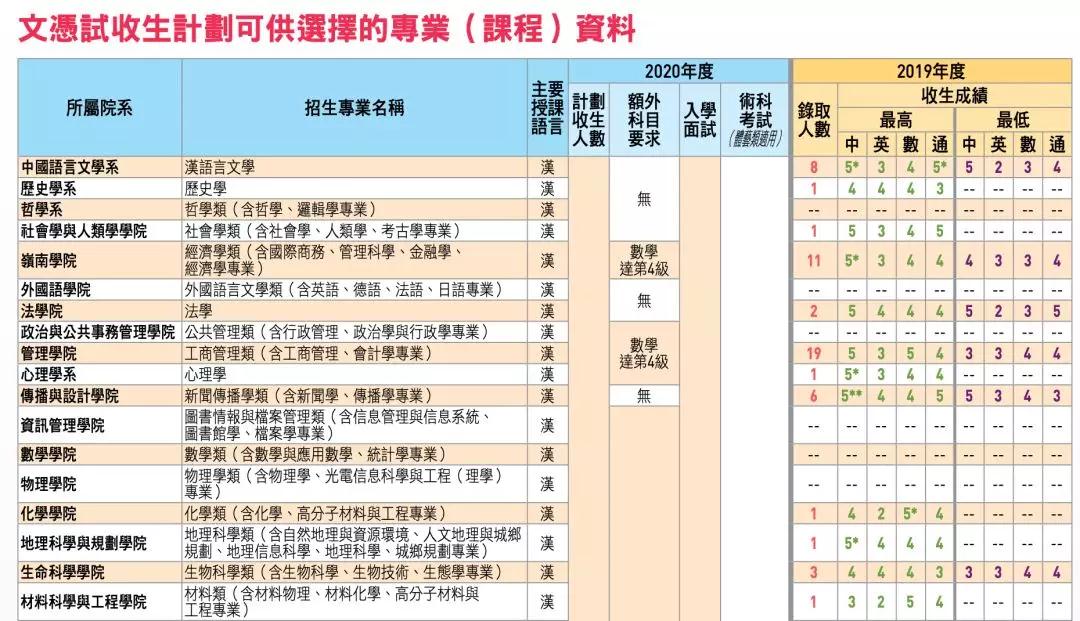Select the 所屬院系 column header
The height and width of the screenshot is (621, 1080).
pos(99,109)
